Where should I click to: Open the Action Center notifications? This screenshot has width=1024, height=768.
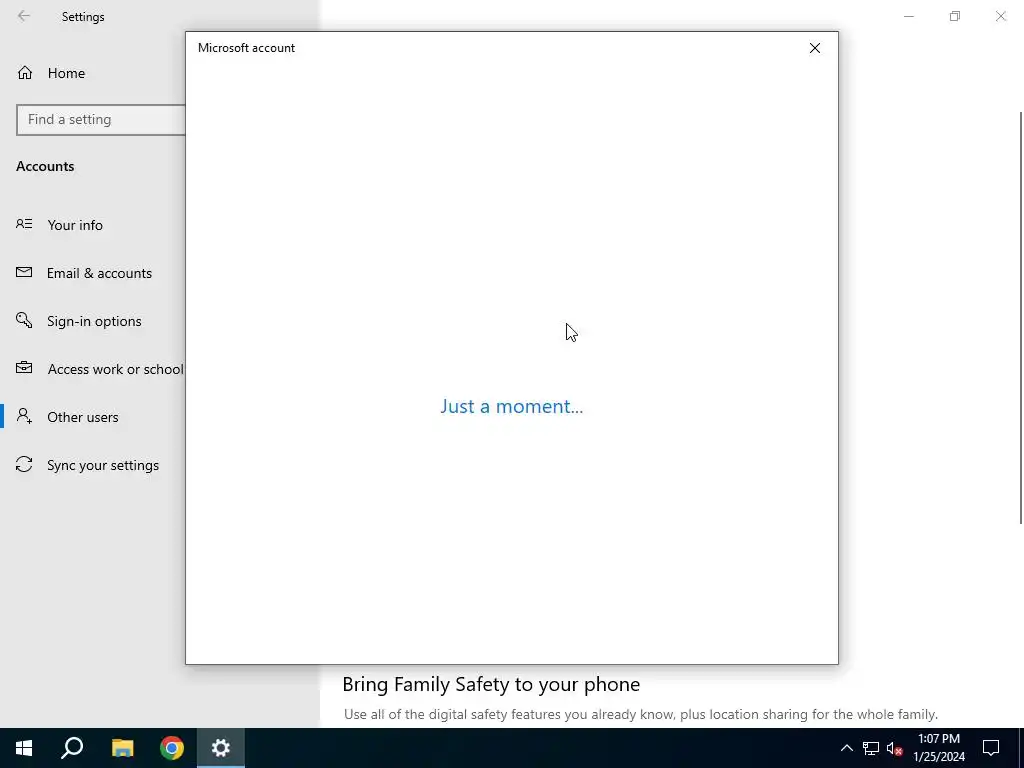point(991,748)
